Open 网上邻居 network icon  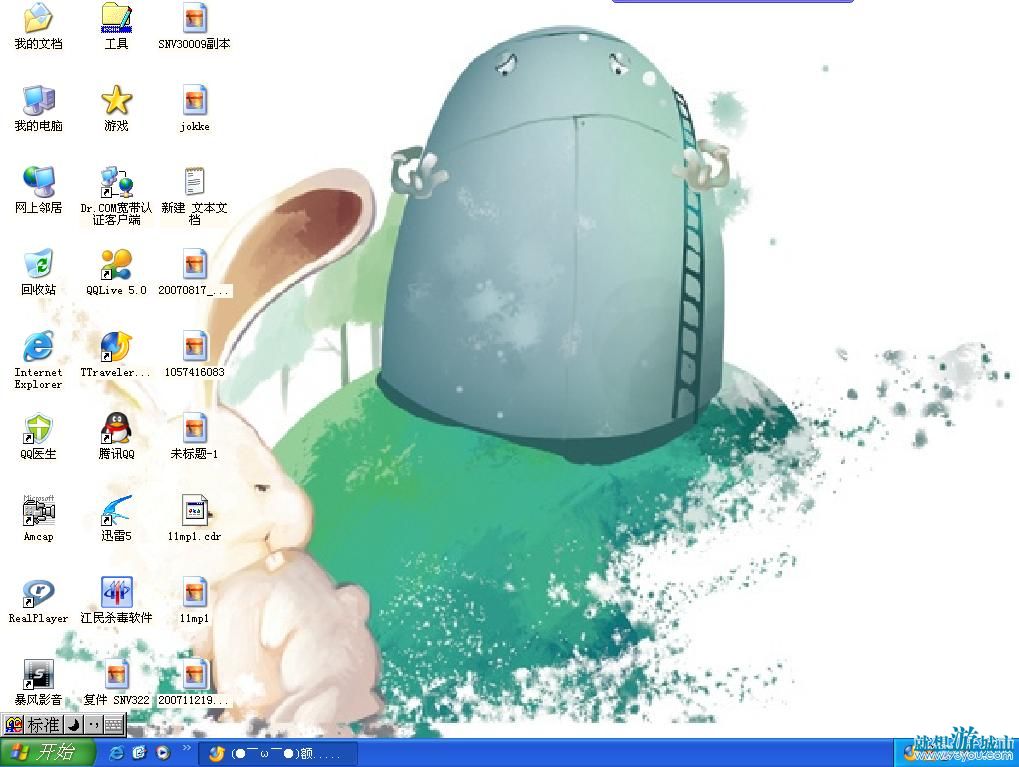38,190
